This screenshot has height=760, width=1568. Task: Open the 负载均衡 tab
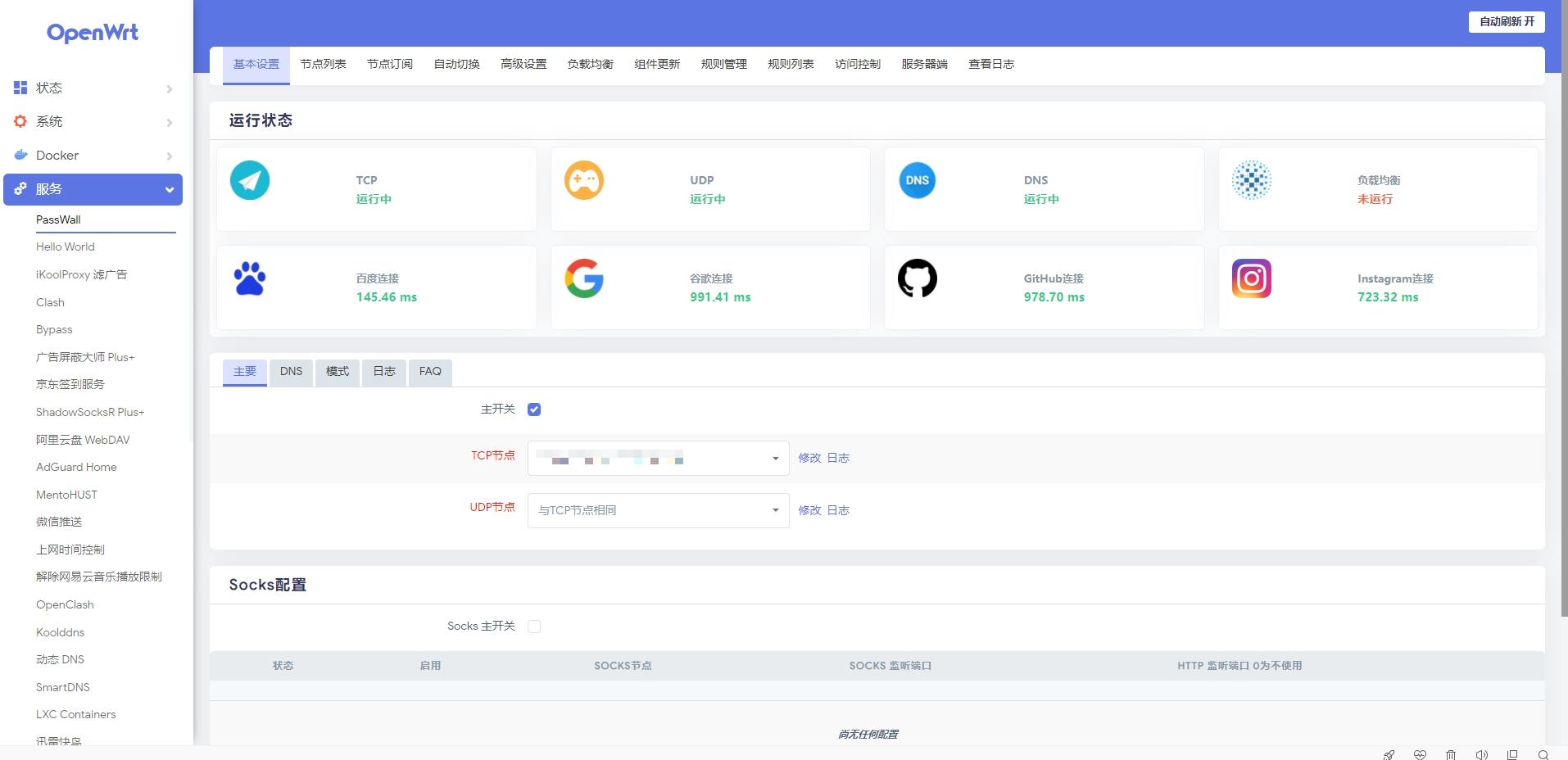[x=590, y=64]
